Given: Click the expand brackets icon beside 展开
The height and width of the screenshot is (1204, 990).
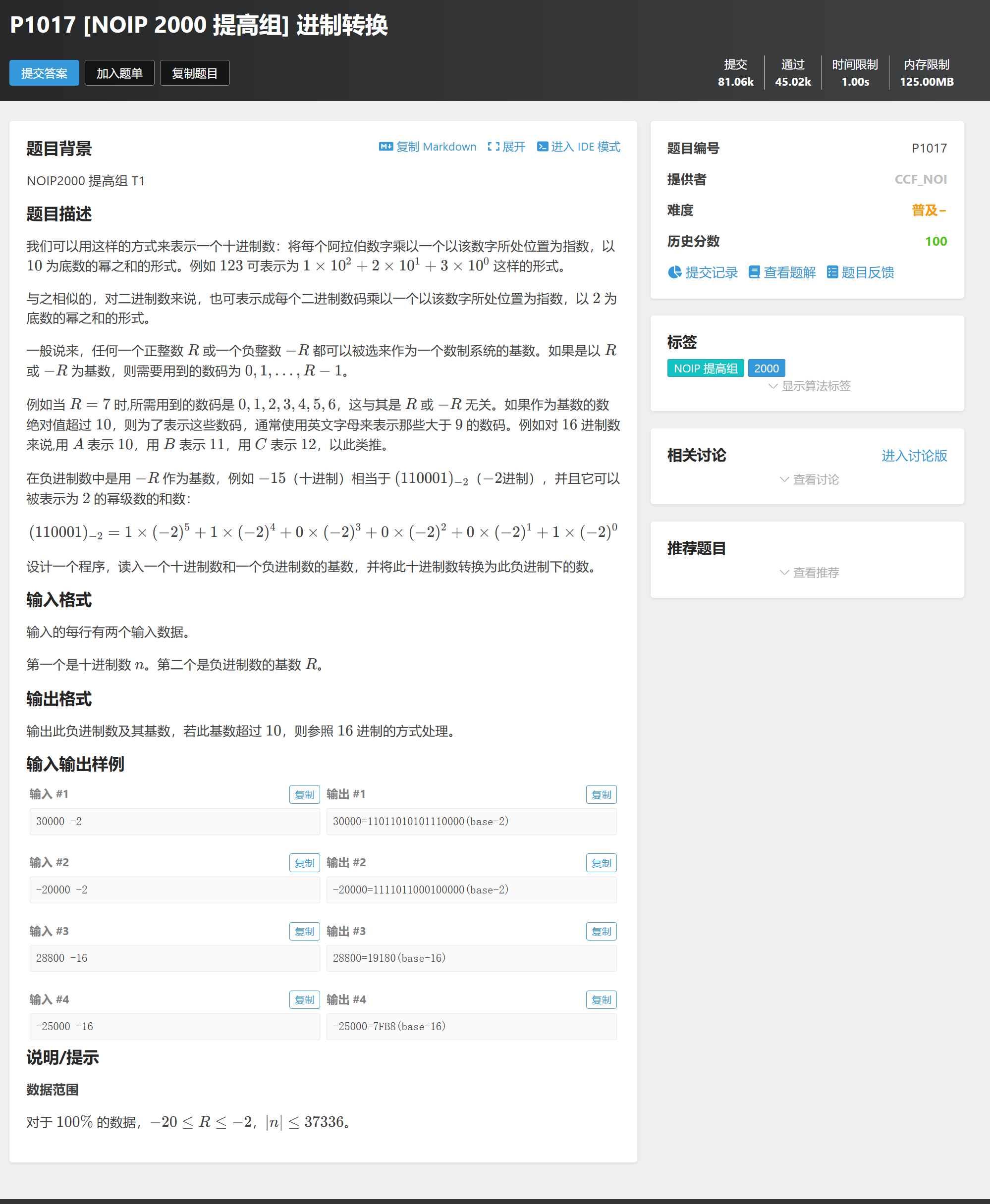Looking at the screenshot, I should click(494, 147).
